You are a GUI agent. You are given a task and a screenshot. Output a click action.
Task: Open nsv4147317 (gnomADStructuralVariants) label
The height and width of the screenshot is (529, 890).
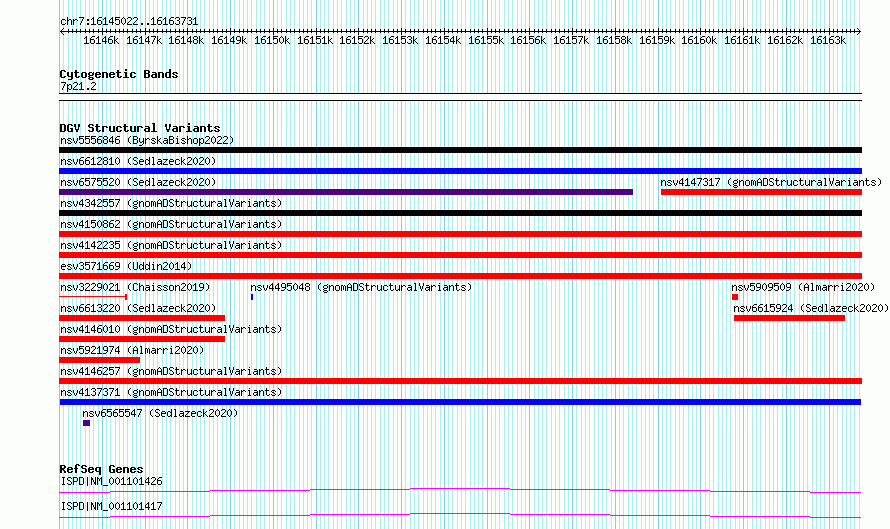771,182
